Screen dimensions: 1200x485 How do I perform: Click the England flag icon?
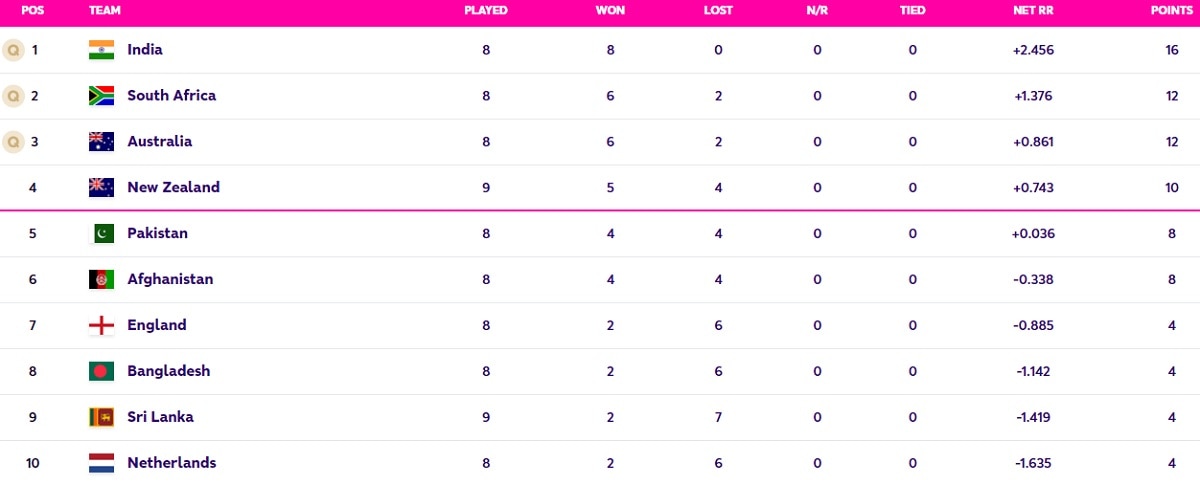101,325
